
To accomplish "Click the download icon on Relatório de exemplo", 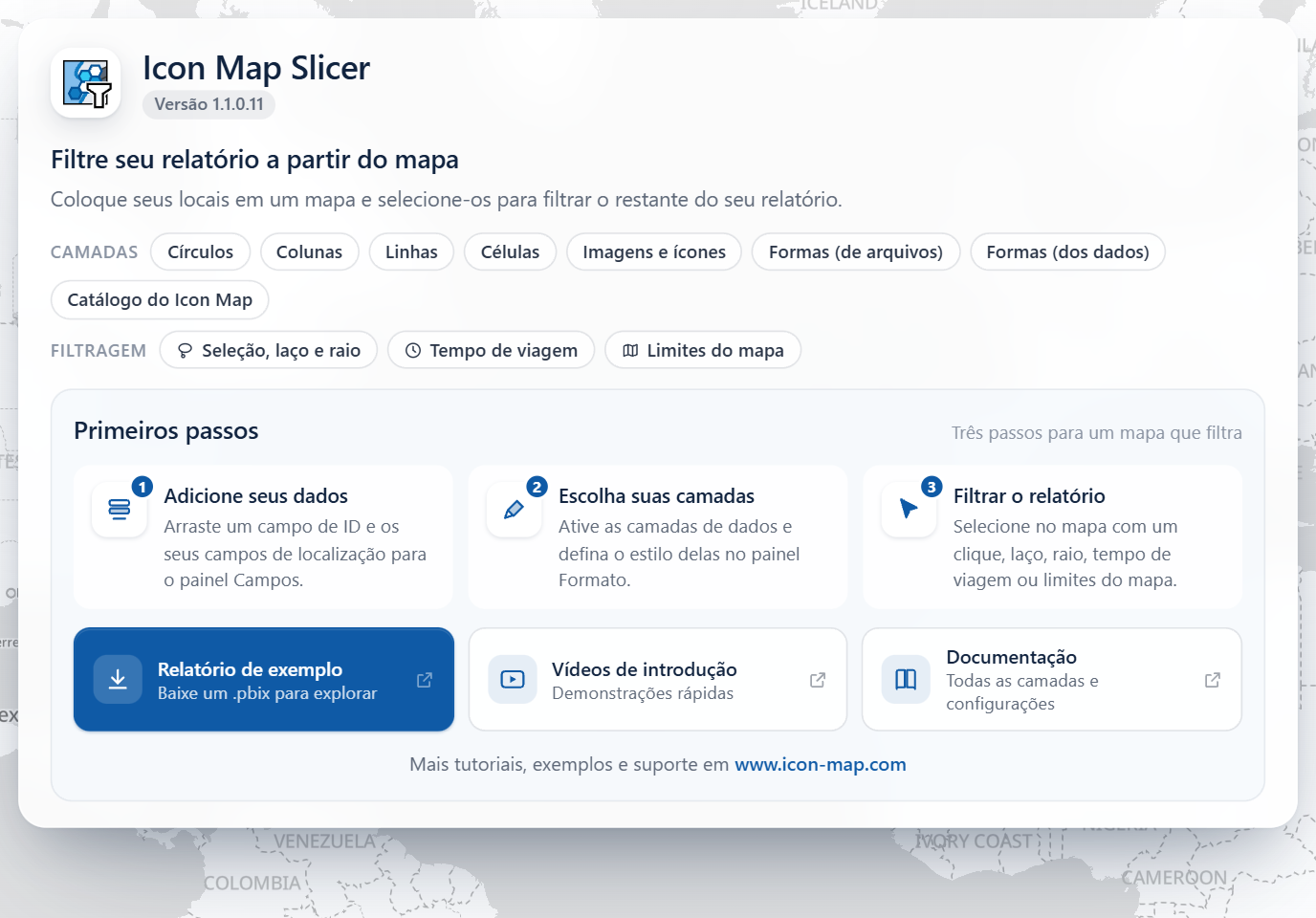I will click(x=118, y=680).
